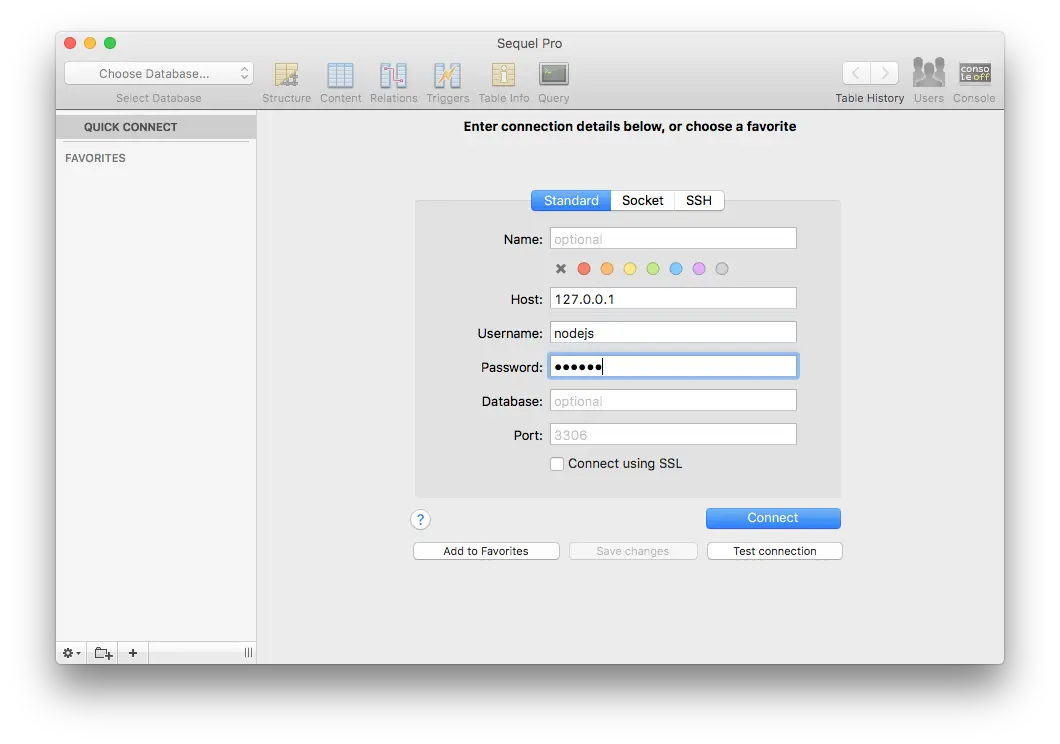Toggle the Console icon
Viewport: 1060px width, 744px height.
974,73
